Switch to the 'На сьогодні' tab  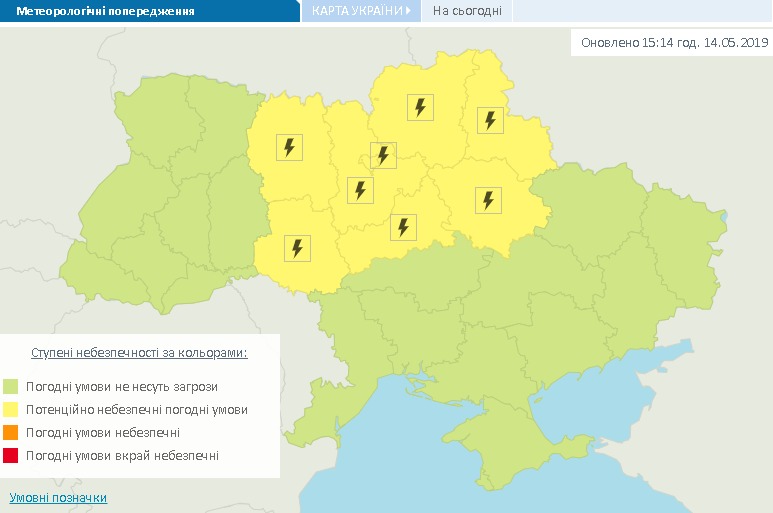(x=467, y=11)
